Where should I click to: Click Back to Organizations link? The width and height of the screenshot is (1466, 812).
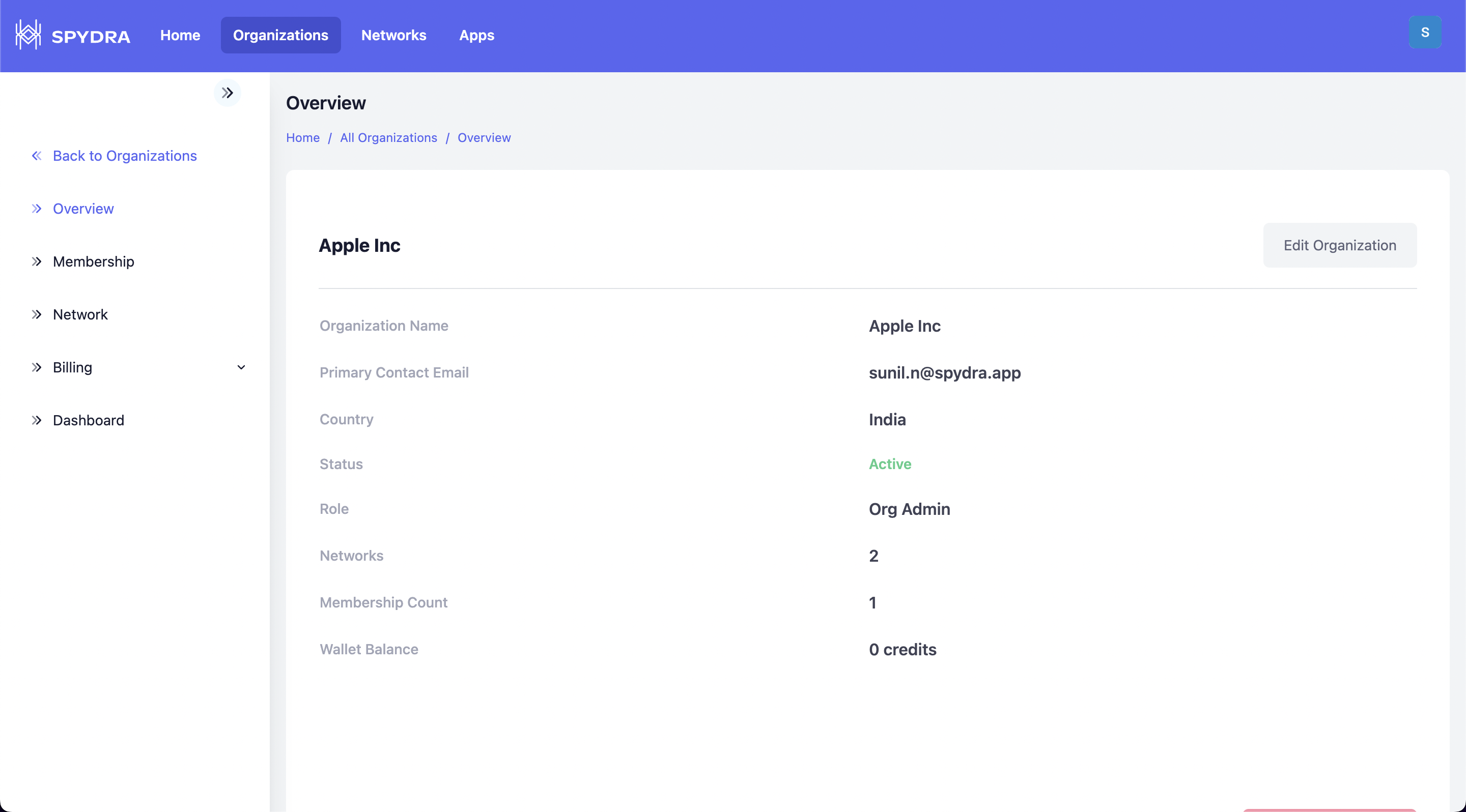coord(125,156)
